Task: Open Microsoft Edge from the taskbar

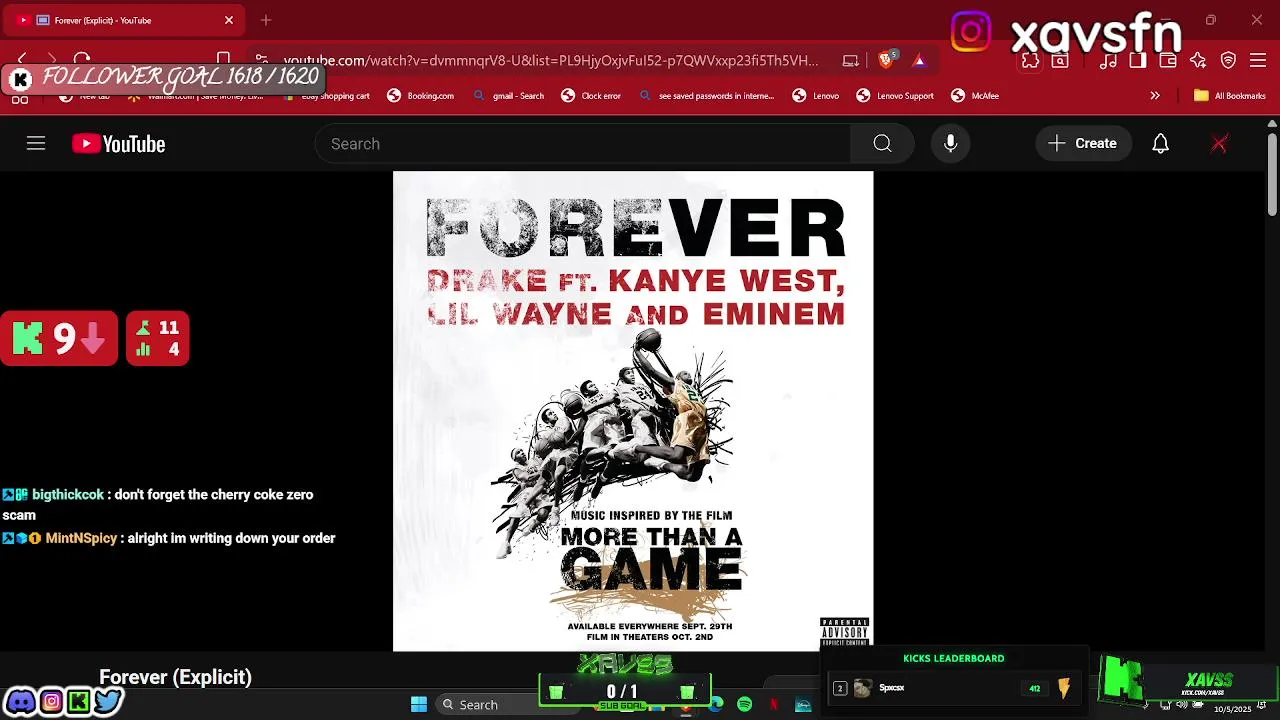Action: [x=716, y=704]
